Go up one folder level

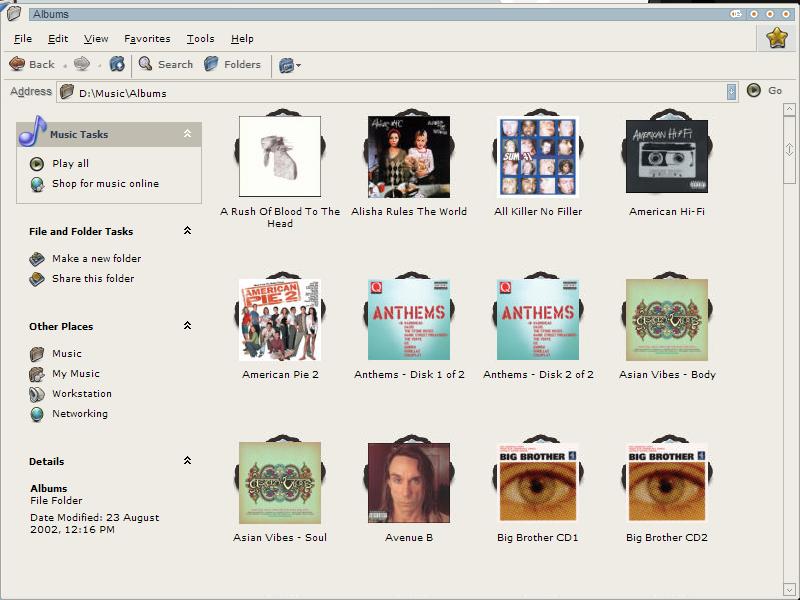click(x=117, y=64)
